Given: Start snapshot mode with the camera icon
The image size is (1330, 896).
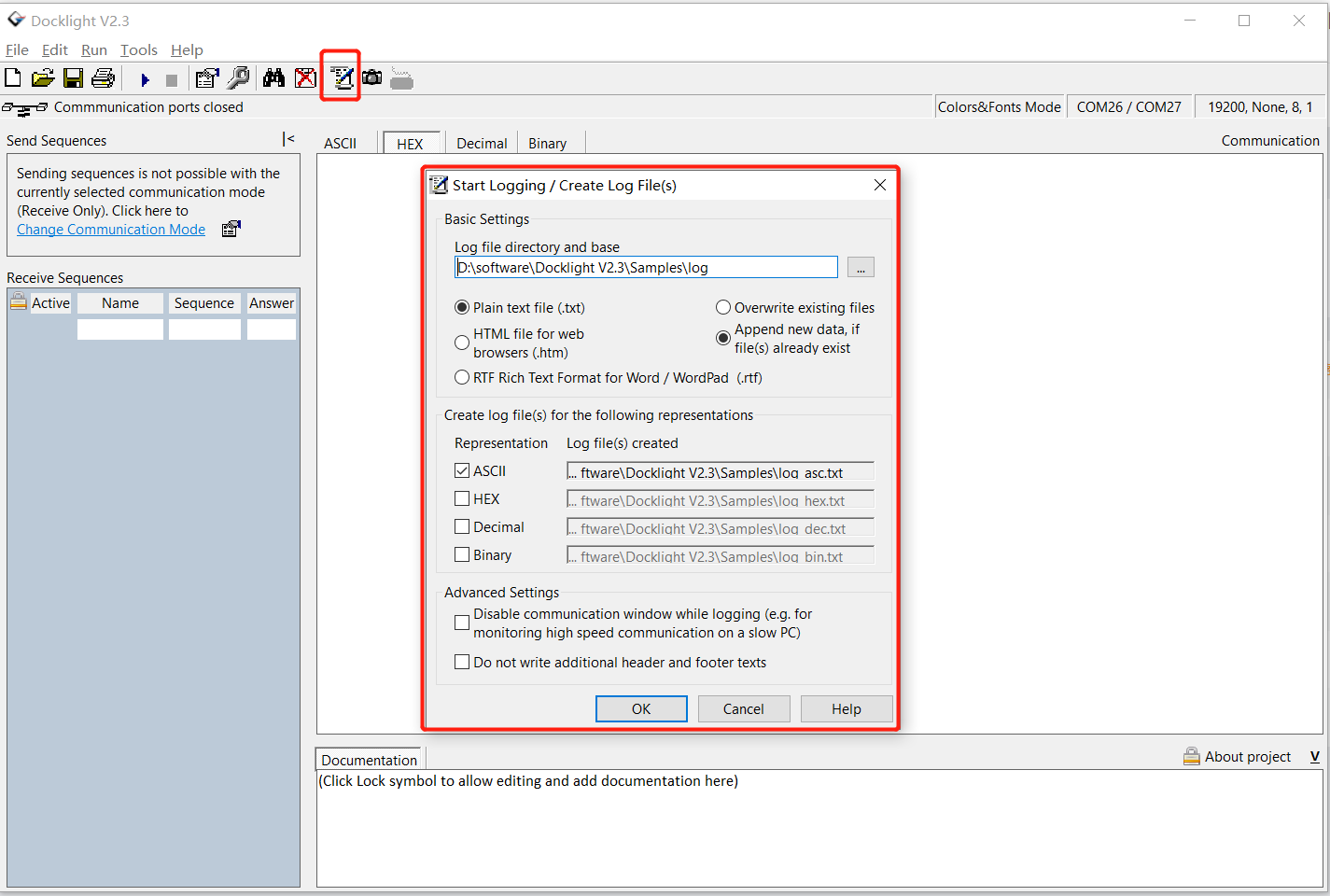Looking at the screenshot, I should [371, 77].
